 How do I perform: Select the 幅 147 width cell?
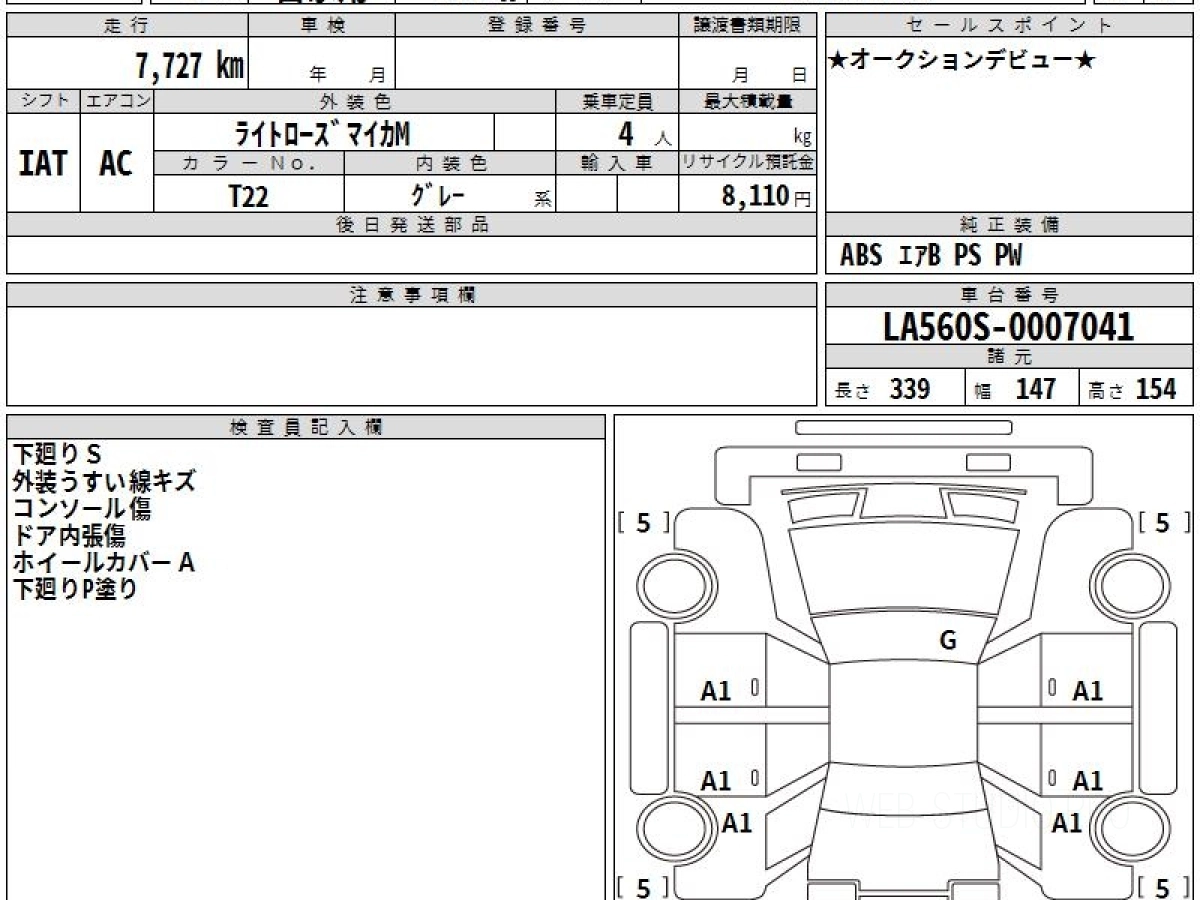[x=1022, y=389]
